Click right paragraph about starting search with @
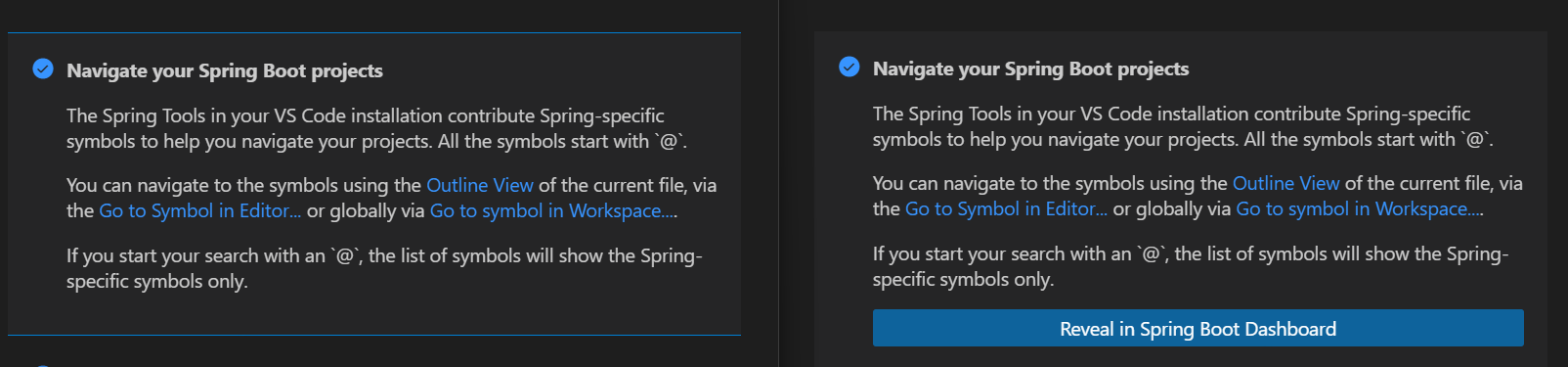This screenshot has height=367, width=1568. point(1191,266)
